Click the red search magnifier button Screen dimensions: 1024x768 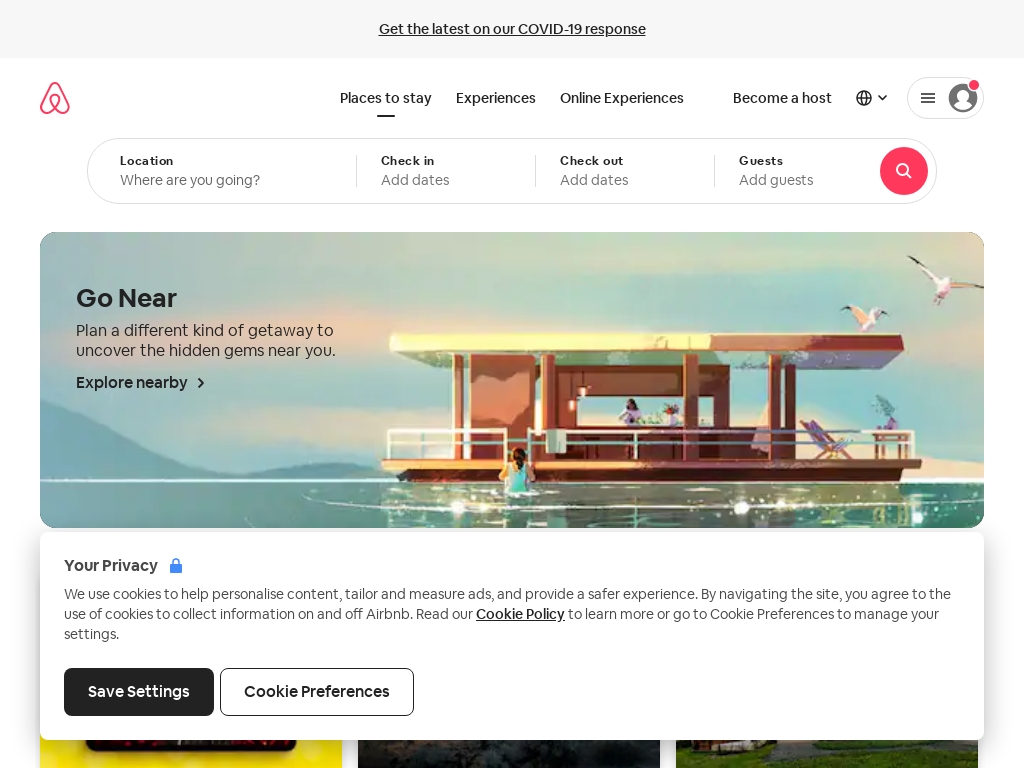click(x=903, y=170)
